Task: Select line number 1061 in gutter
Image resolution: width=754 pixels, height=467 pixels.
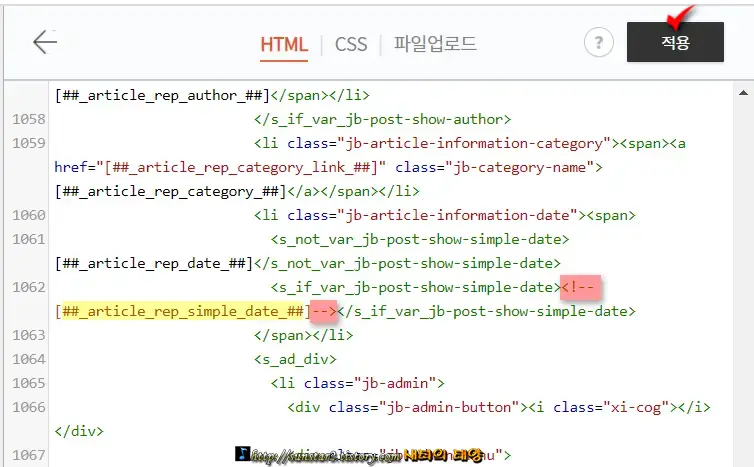Action: (29, 240)
